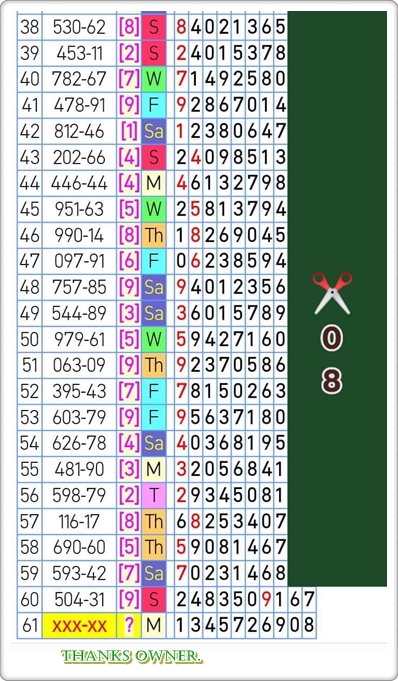Click row number 45
398x681 pixels.
point(30,210)
